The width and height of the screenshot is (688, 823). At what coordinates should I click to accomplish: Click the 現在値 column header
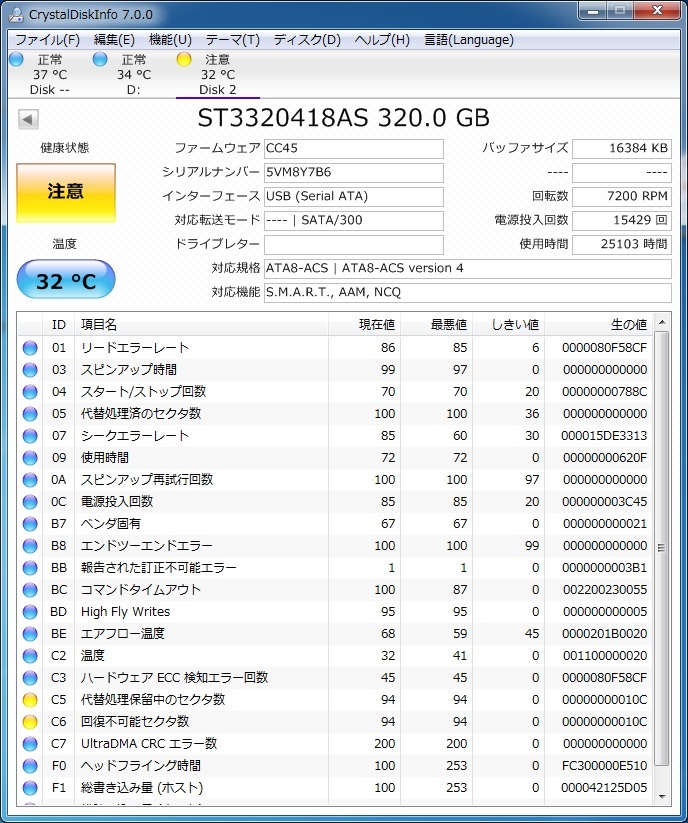[x=365, y=325]
